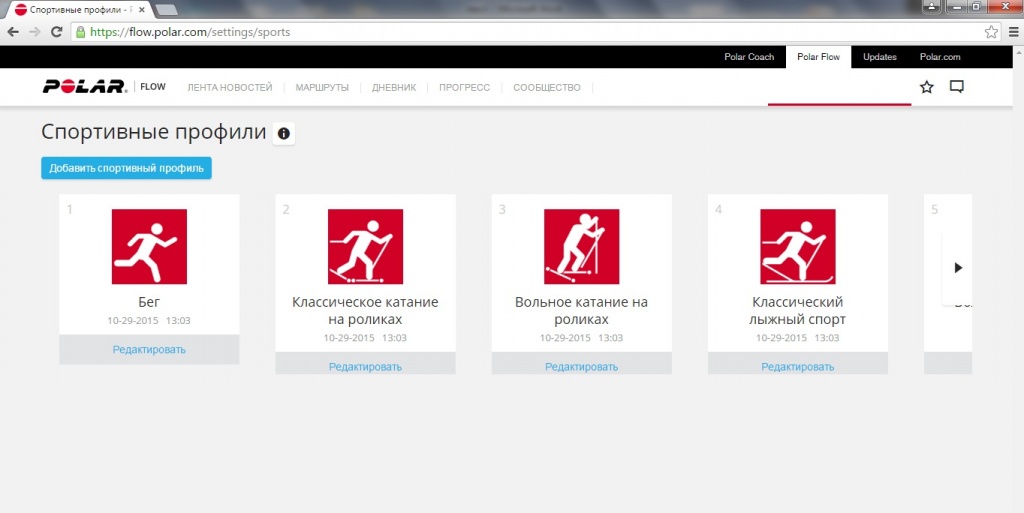Screen dimensions: 1024x513
Task: Click the Chrome user profile button in title bar
Action: tap(931, 7)
